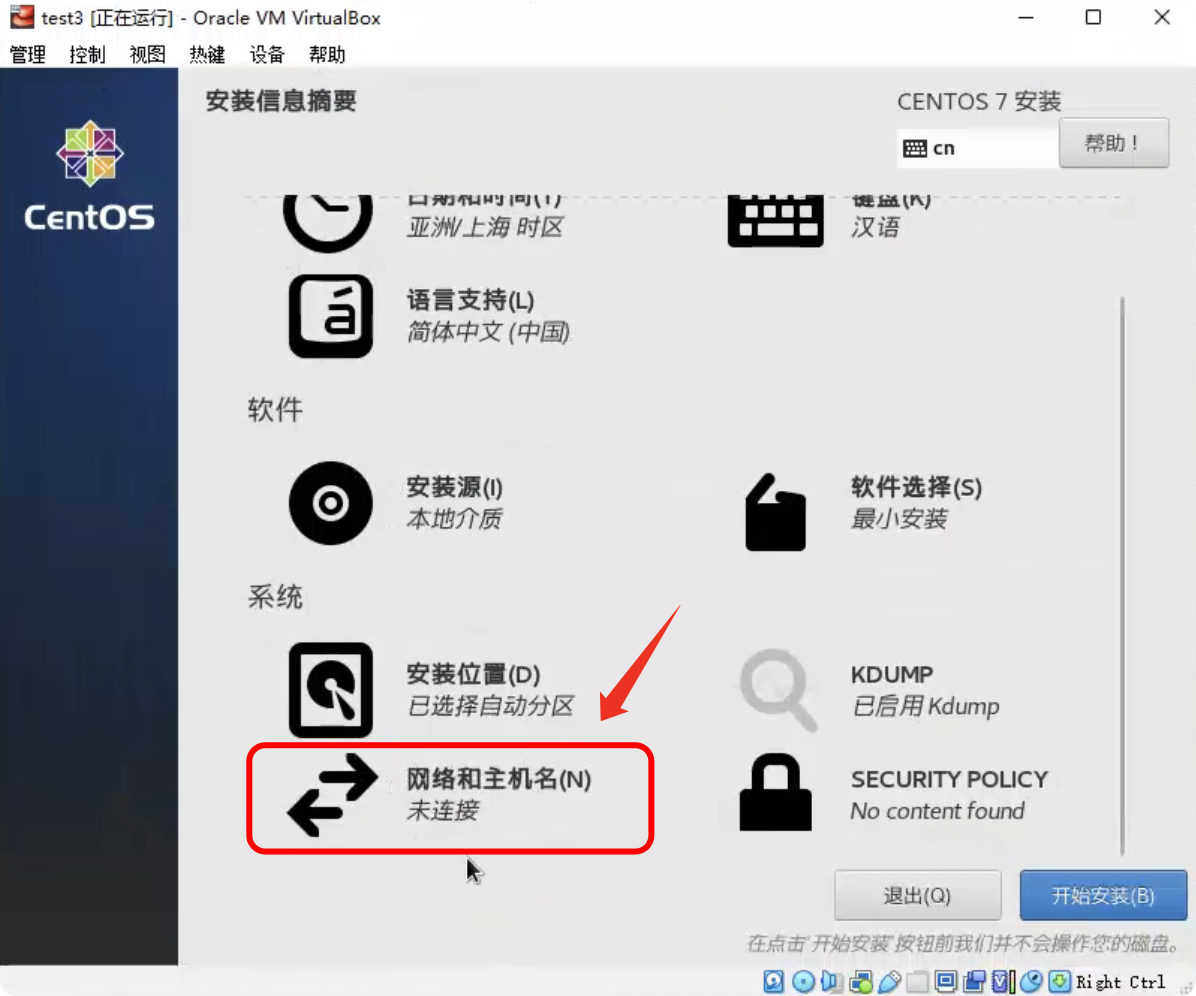Open KDUMP magnifier icon
This screenshot has width=1196, height=996.
(x=777, y=689)
